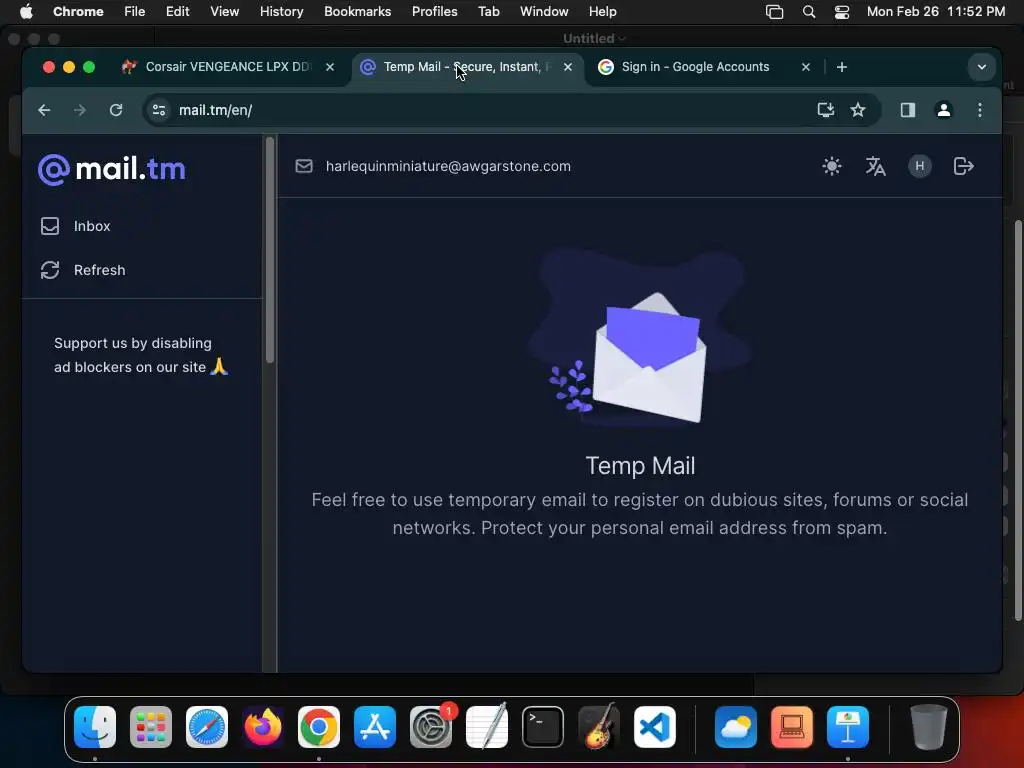Screen dimensions: 1024x768
Task: Open the Window menu
Action: (x=544, y=12)
